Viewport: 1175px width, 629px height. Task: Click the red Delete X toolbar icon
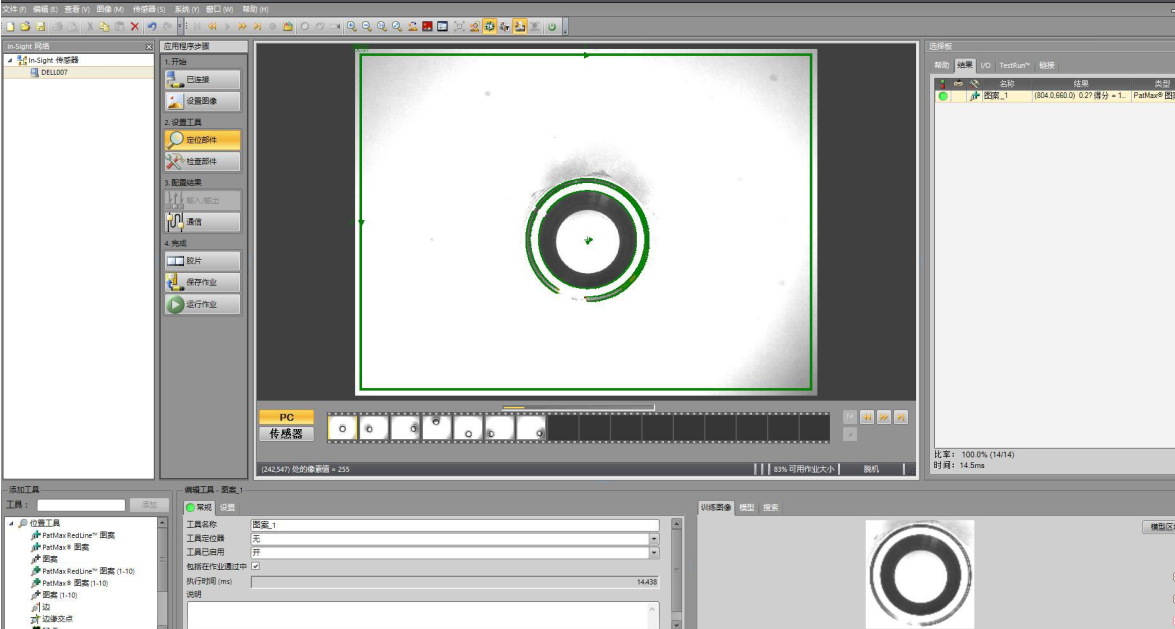coord(135,26)
